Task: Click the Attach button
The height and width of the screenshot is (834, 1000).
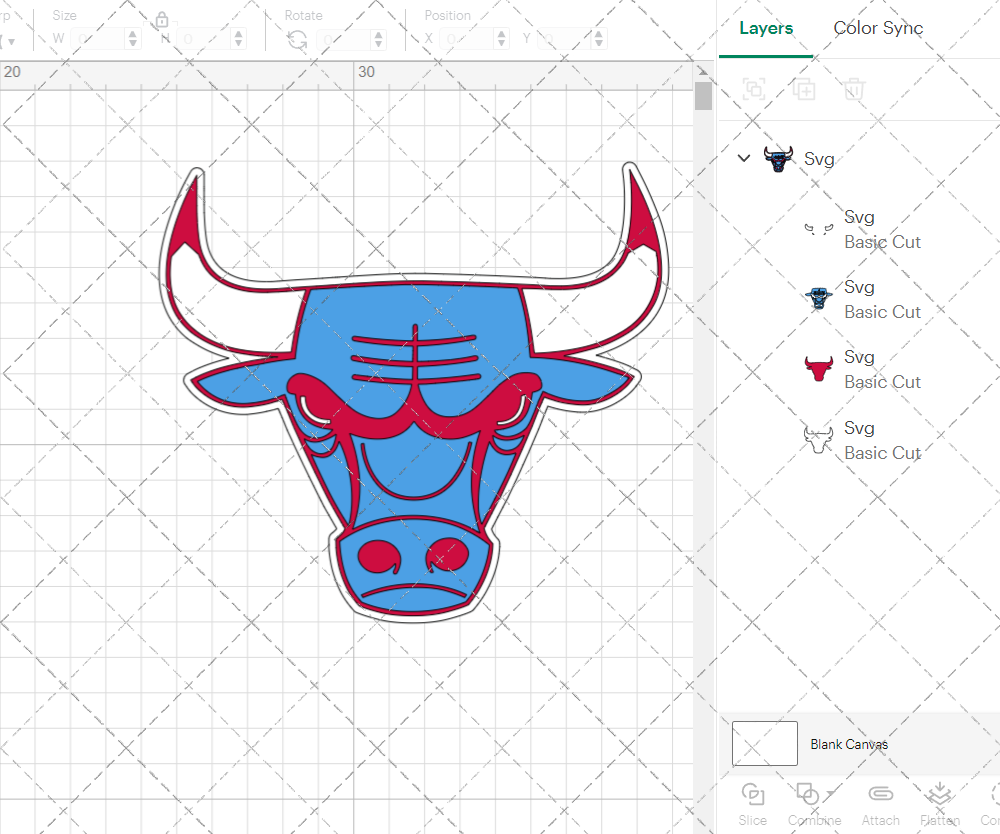Action: pos(880,805)
